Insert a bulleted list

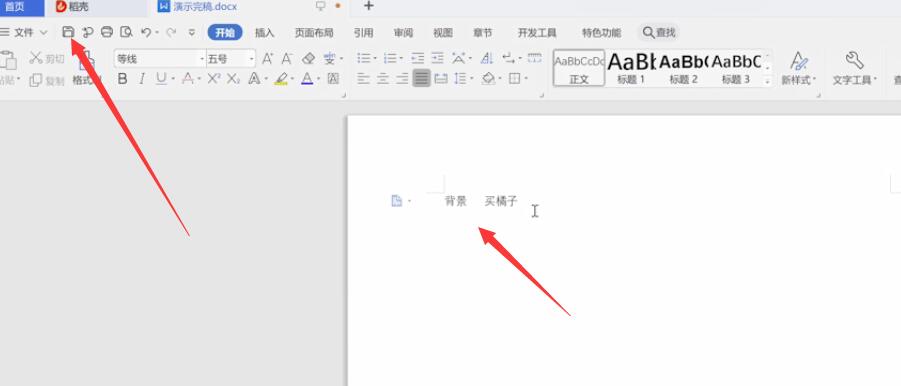363,58
